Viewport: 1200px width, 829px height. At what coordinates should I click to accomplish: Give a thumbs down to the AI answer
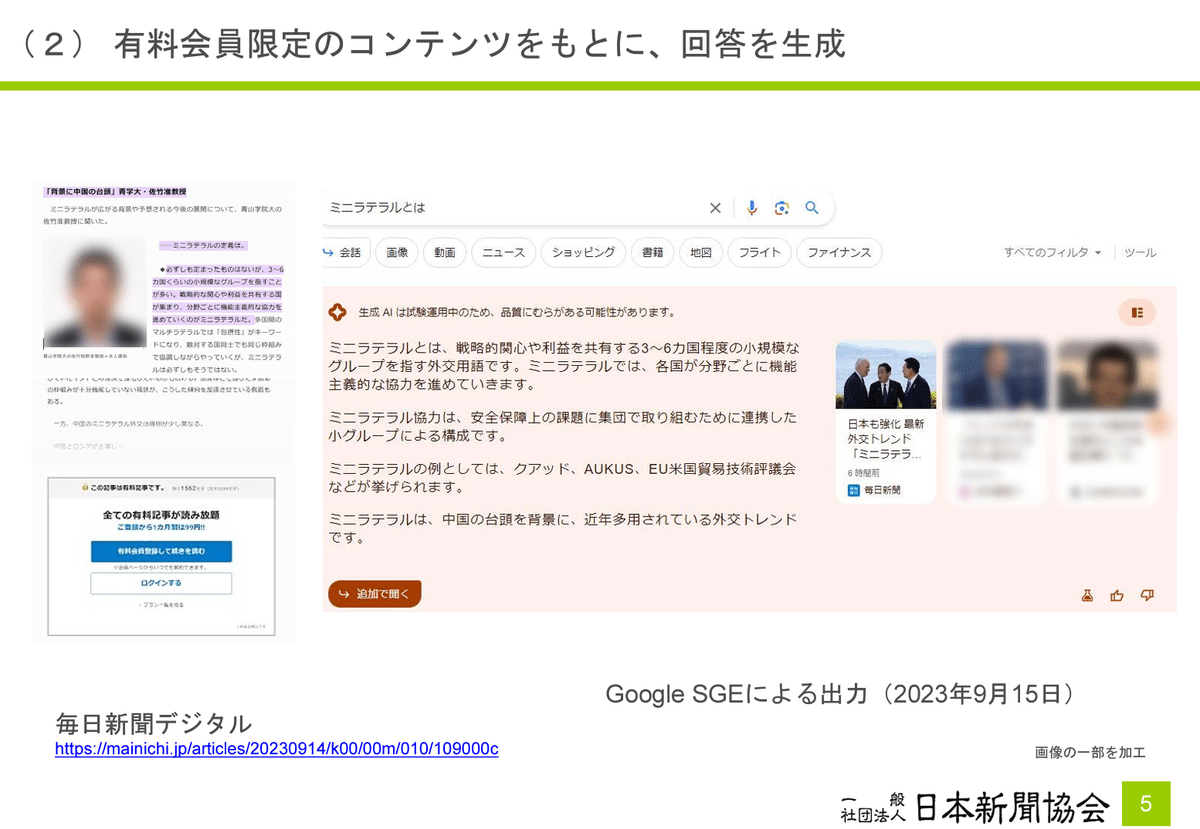pos(1147,595)
